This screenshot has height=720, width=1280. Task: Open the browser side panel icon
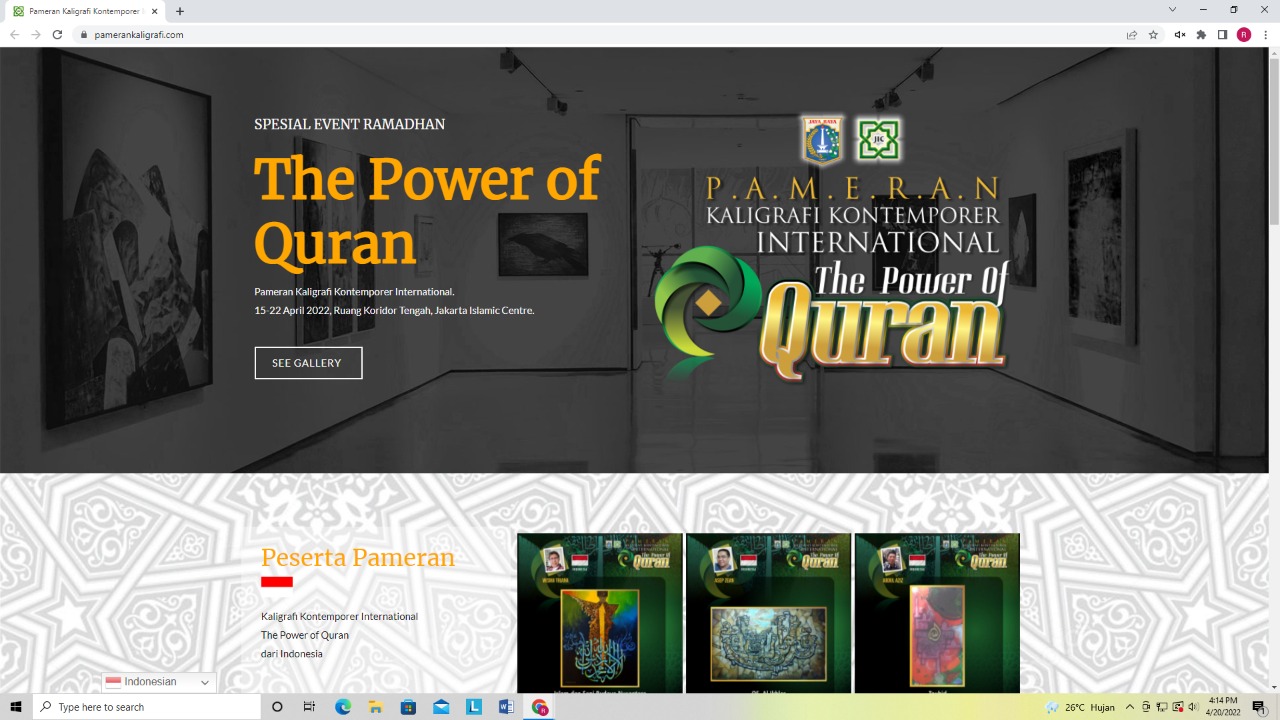tap(1222, 34)
